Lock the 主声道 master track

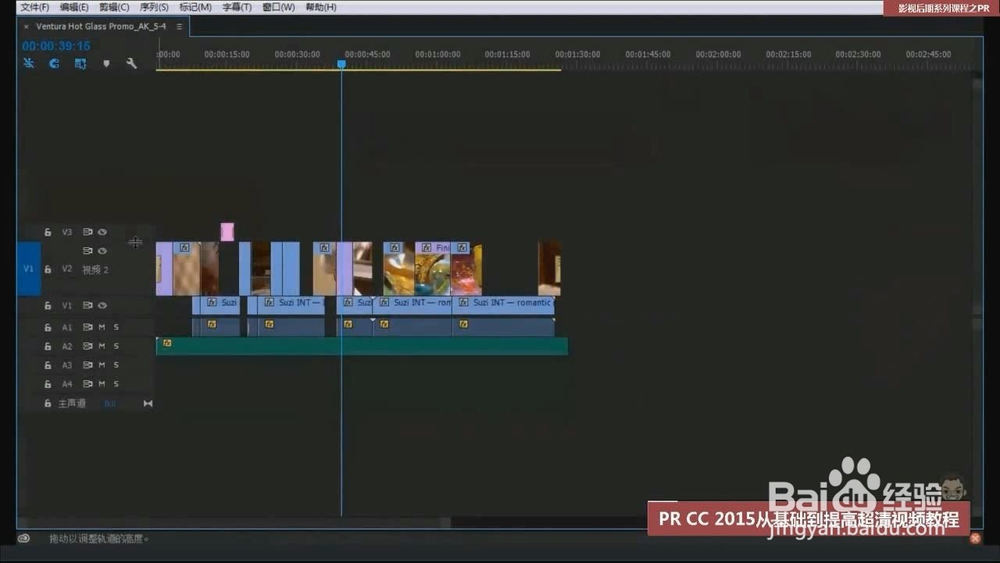(x=48, y=404)
